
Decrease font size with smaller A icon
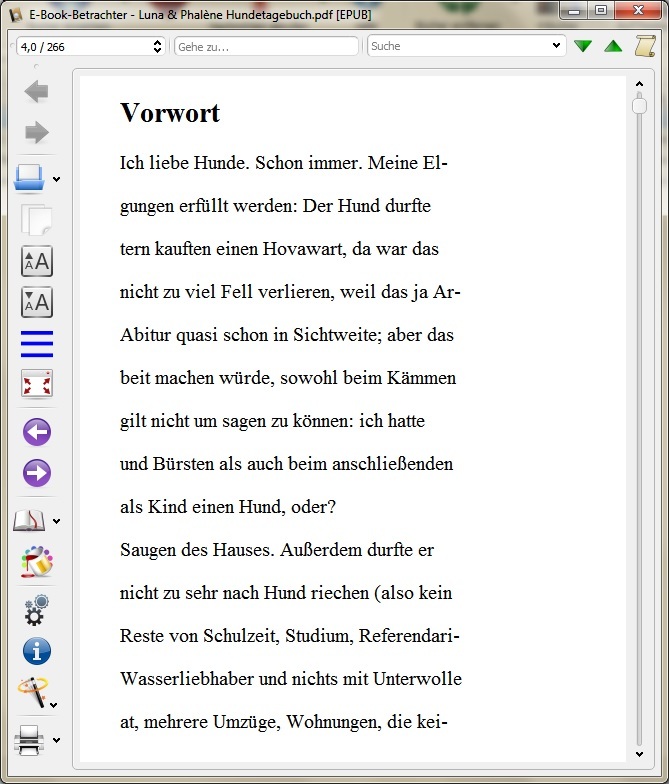37,302
